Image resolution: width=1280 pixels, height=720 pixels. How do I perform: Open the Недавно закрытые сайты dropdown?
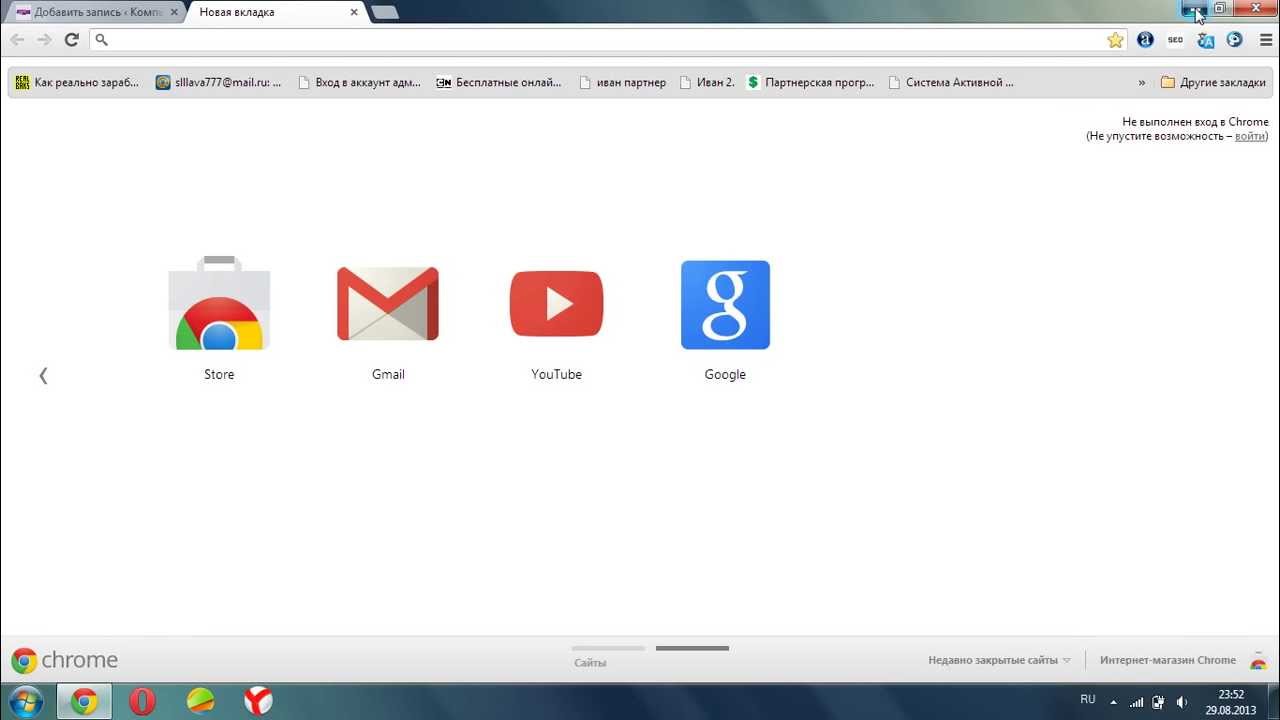[x=999, y=660]
